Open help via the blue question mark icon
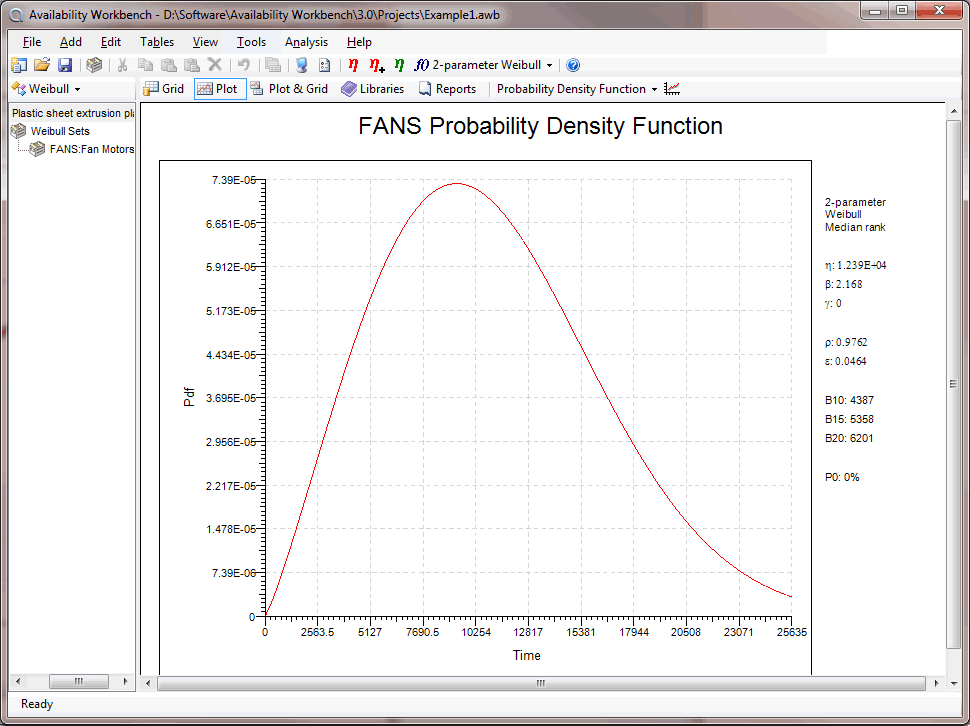 573,65
